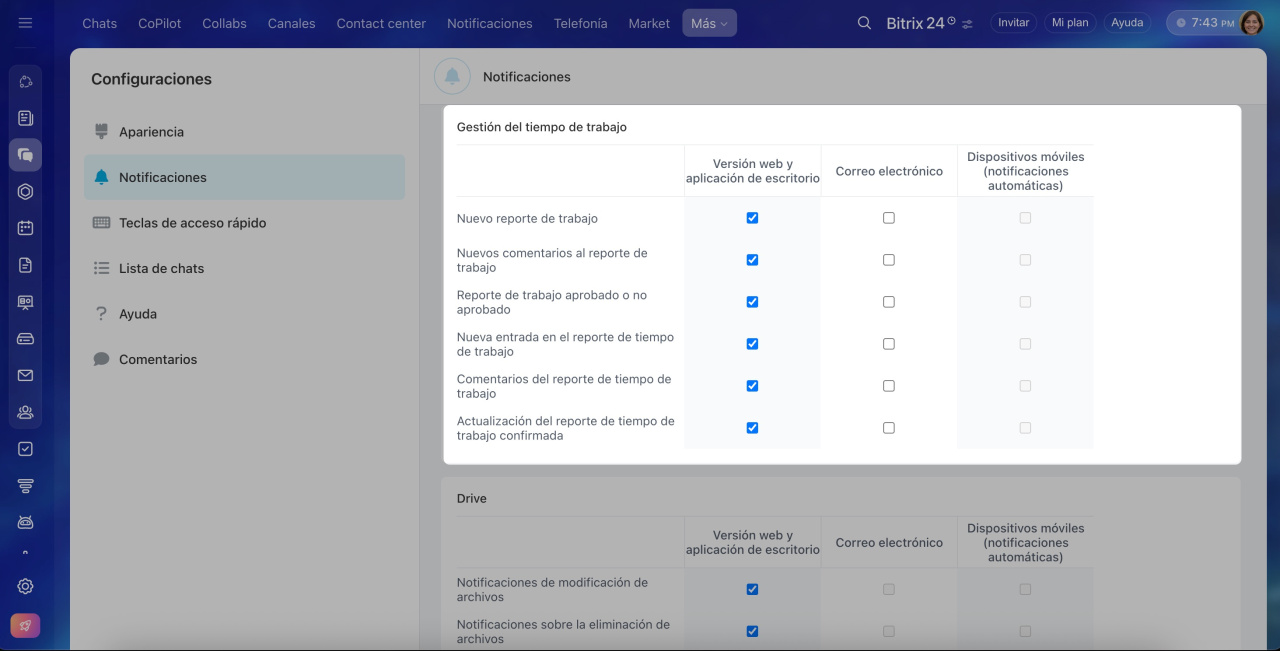Enable email for Nuevos comentarios al reporte
1280x651 pixels.
[x=889, y=260]
